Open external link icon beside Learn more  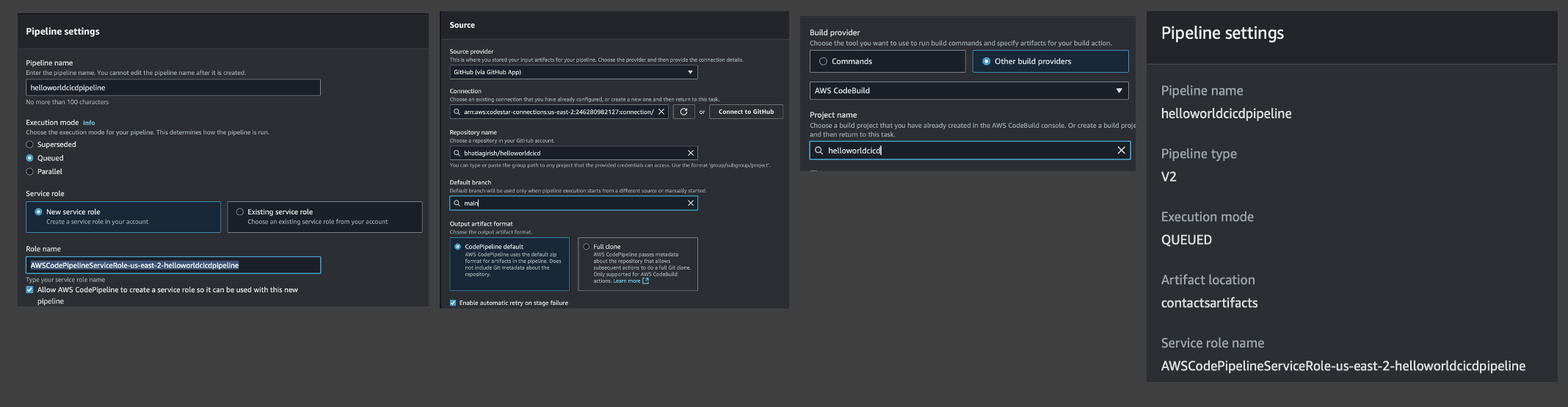[645, 281]
